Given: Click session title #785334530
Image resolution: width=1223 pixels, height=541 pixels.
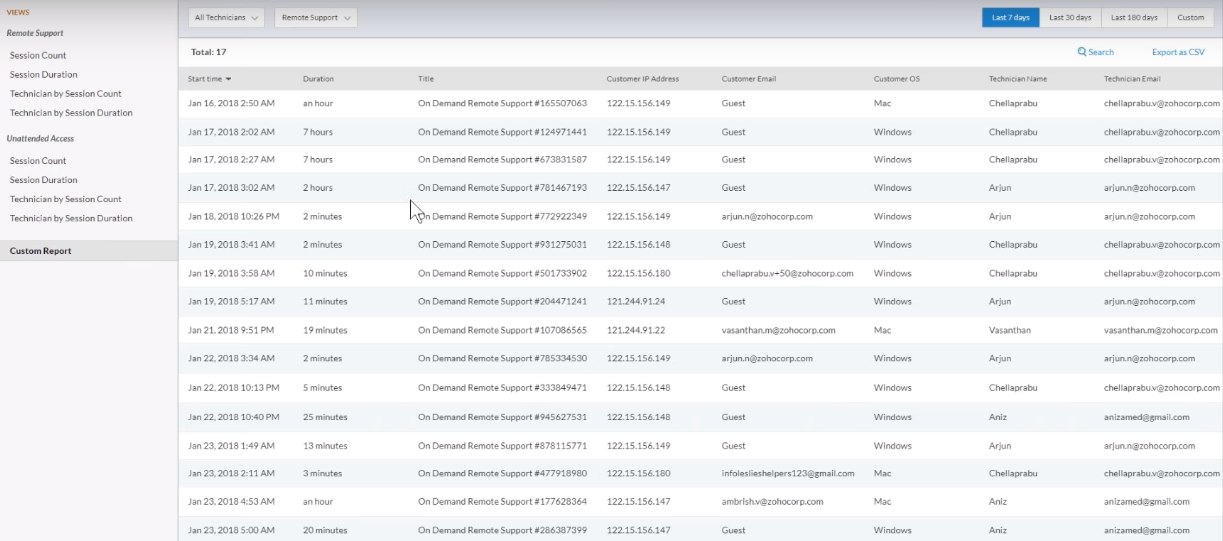Looking at the screenshot, I should [502, 359].
